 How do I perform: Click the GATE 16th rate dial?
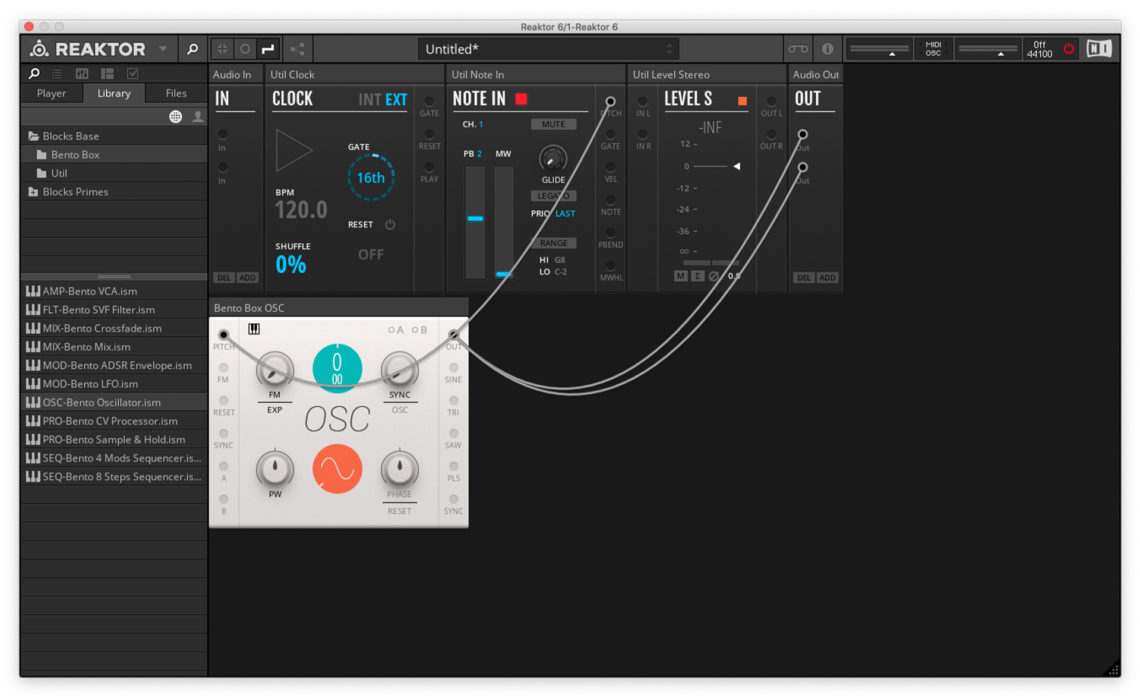372,176
